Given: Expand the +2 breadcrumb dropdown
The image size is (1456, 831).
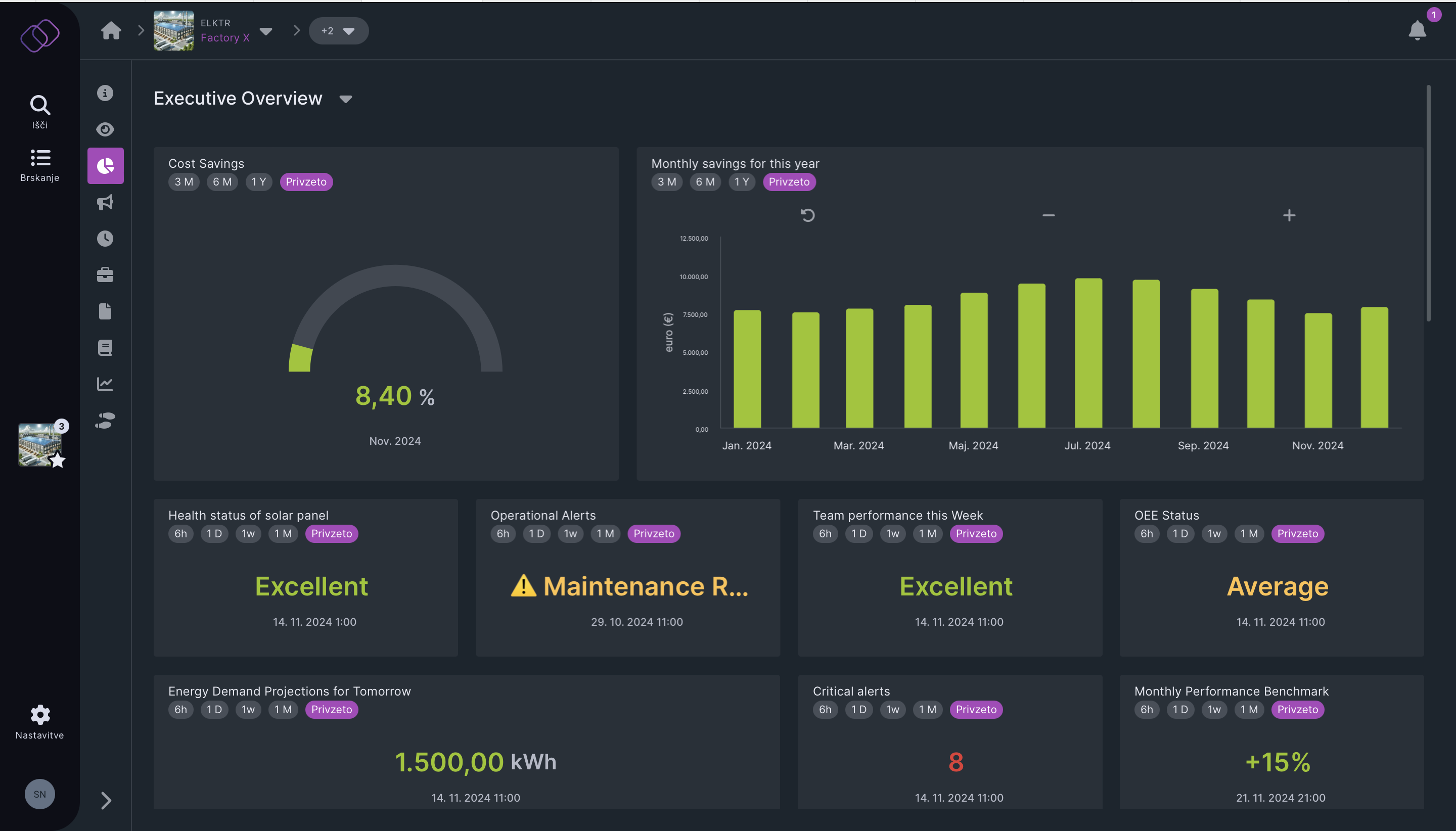Looking at the screenshot, I should 338,31.
